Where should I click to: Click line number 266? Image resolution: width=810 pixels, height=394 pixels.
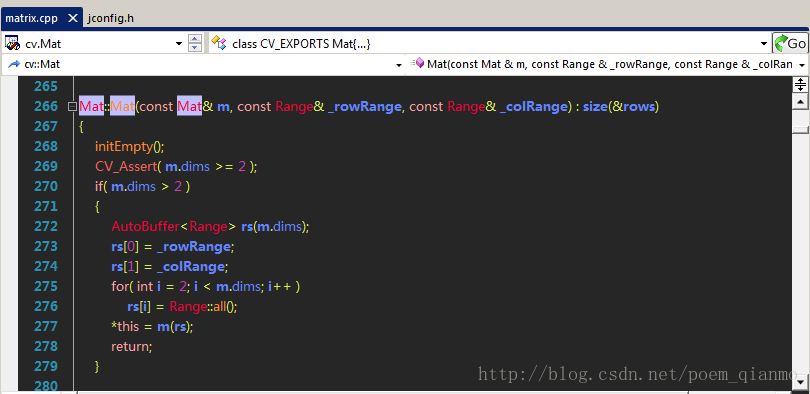click(46, 106)
